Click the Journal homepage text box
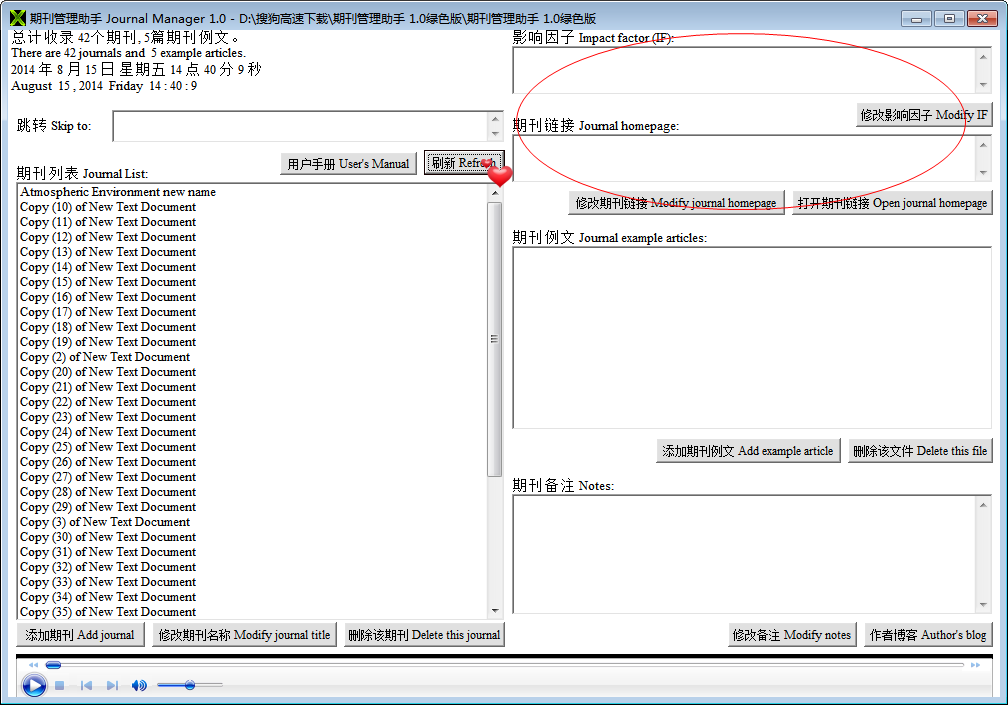The image size is (1008, 705). click(744, 158)
